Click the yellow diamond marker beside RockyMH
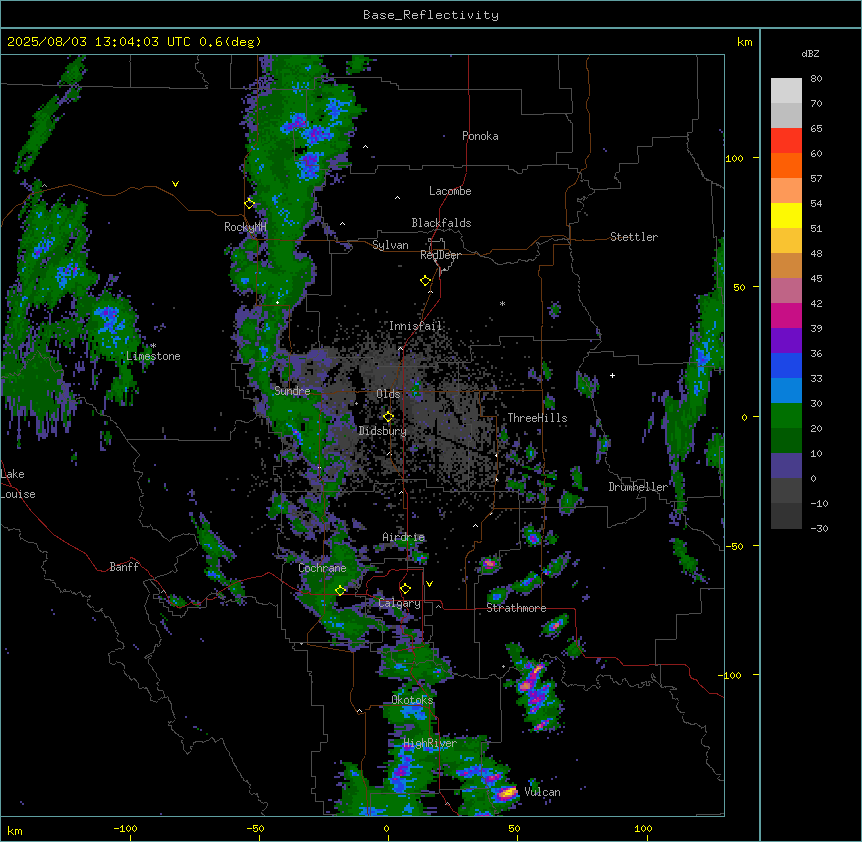The image size is (862, 842). 250,204
